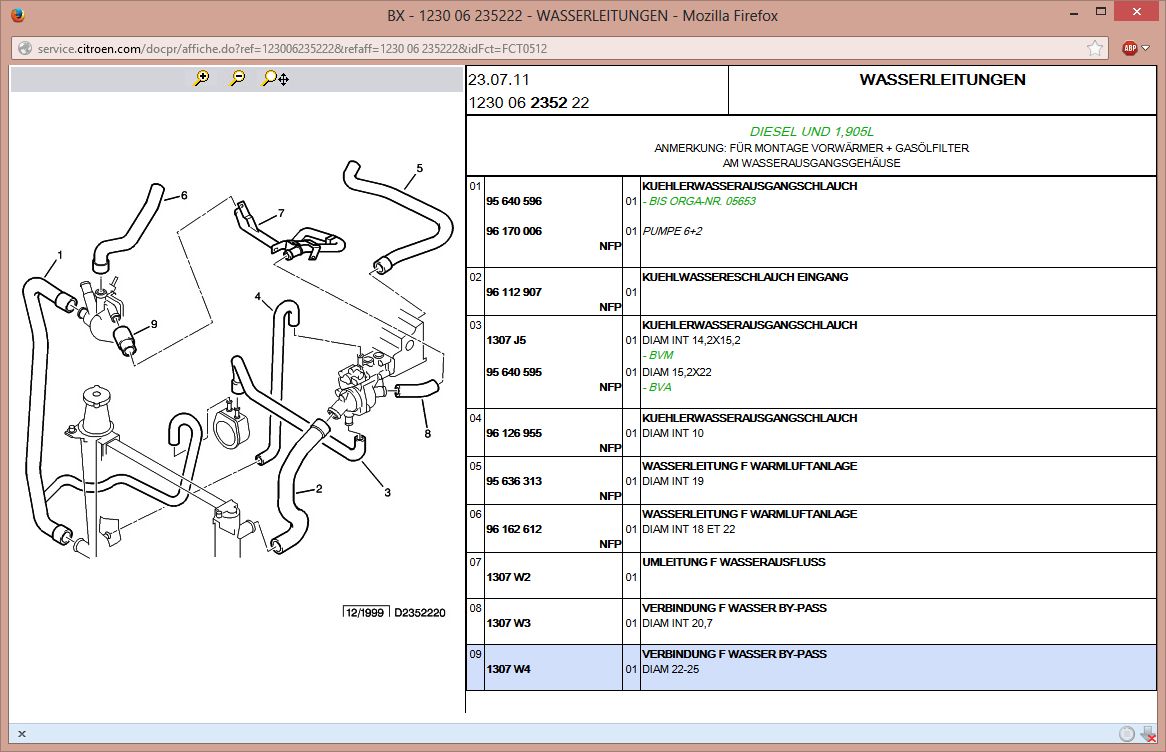Viewport: 1166px width, 752px height.
Task: Click diagram callout number 8
Action: point(428,434)
